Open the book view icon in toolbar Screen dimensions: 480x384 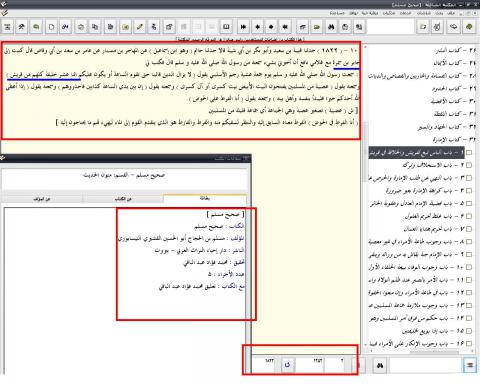(226, 27)
